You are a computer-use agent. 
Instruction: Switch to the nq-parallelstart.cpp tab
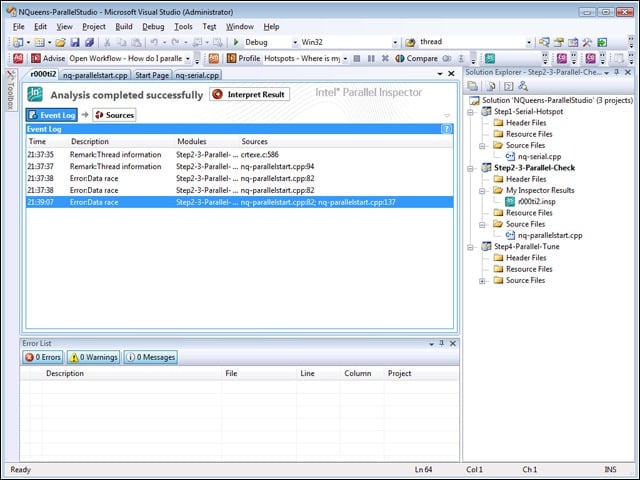coord(95,75)
